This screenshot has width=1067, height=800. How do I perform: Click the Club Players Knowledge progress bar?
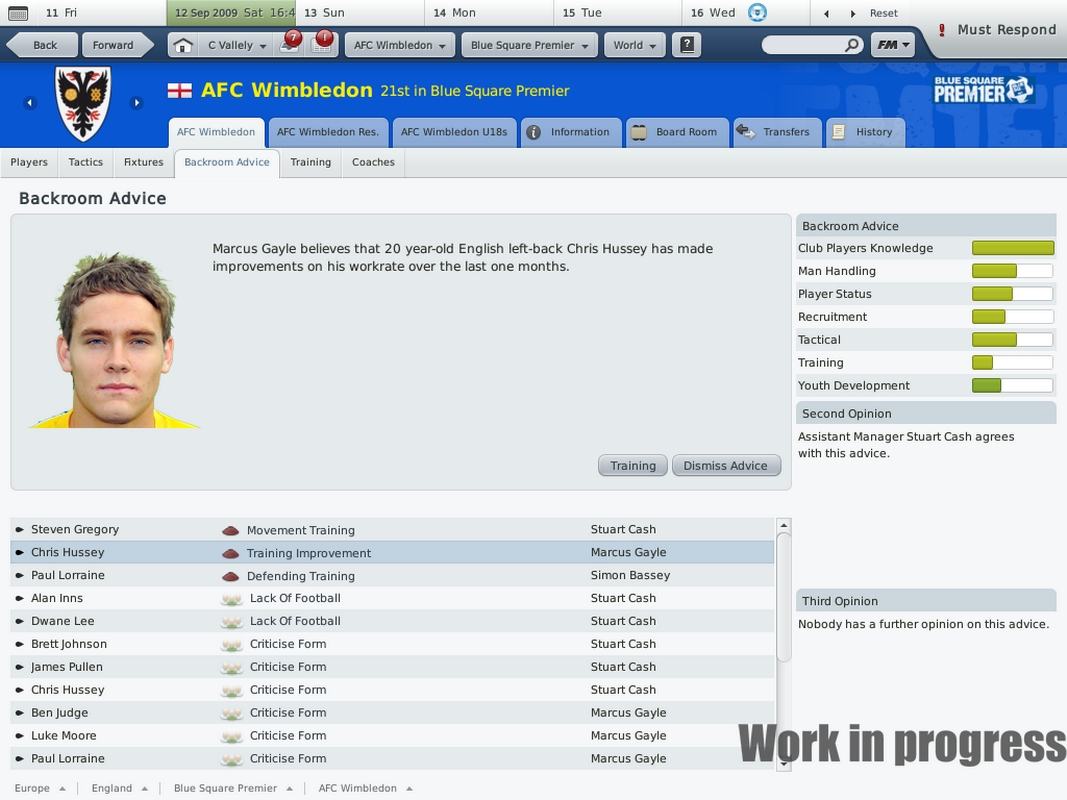1013,248
